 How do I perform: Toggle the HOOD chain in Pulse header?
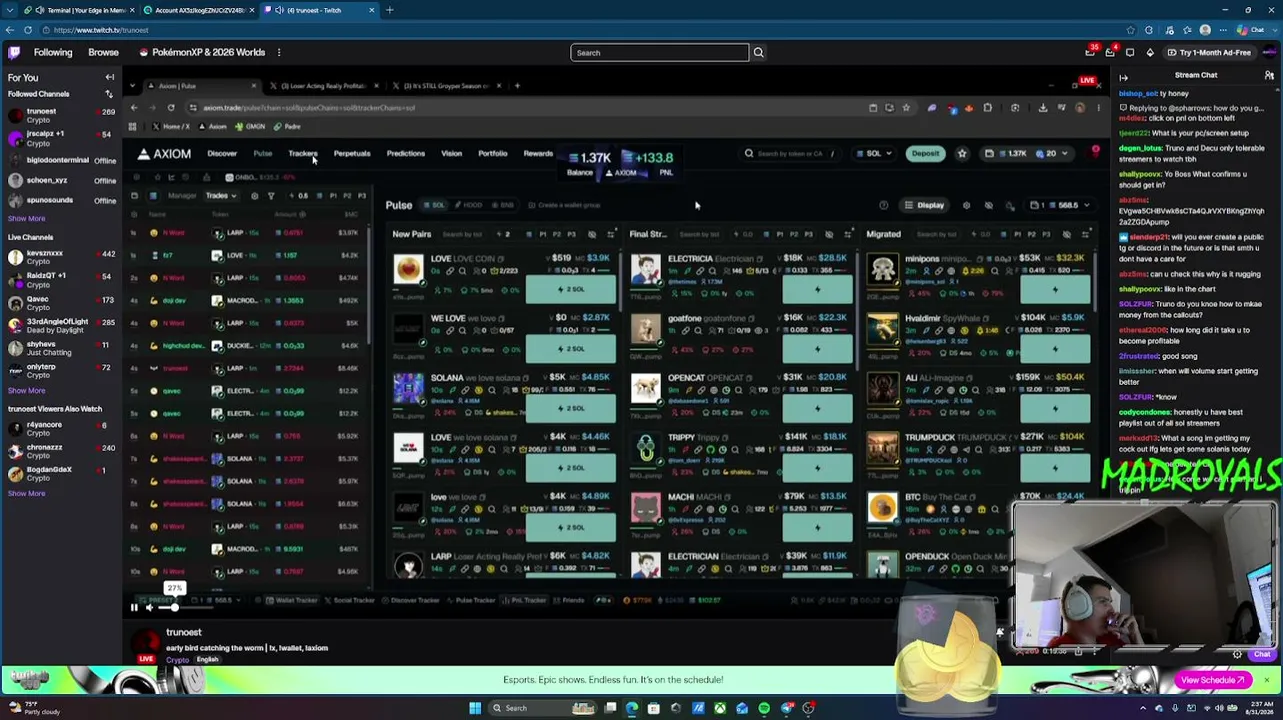pos(469,205)
